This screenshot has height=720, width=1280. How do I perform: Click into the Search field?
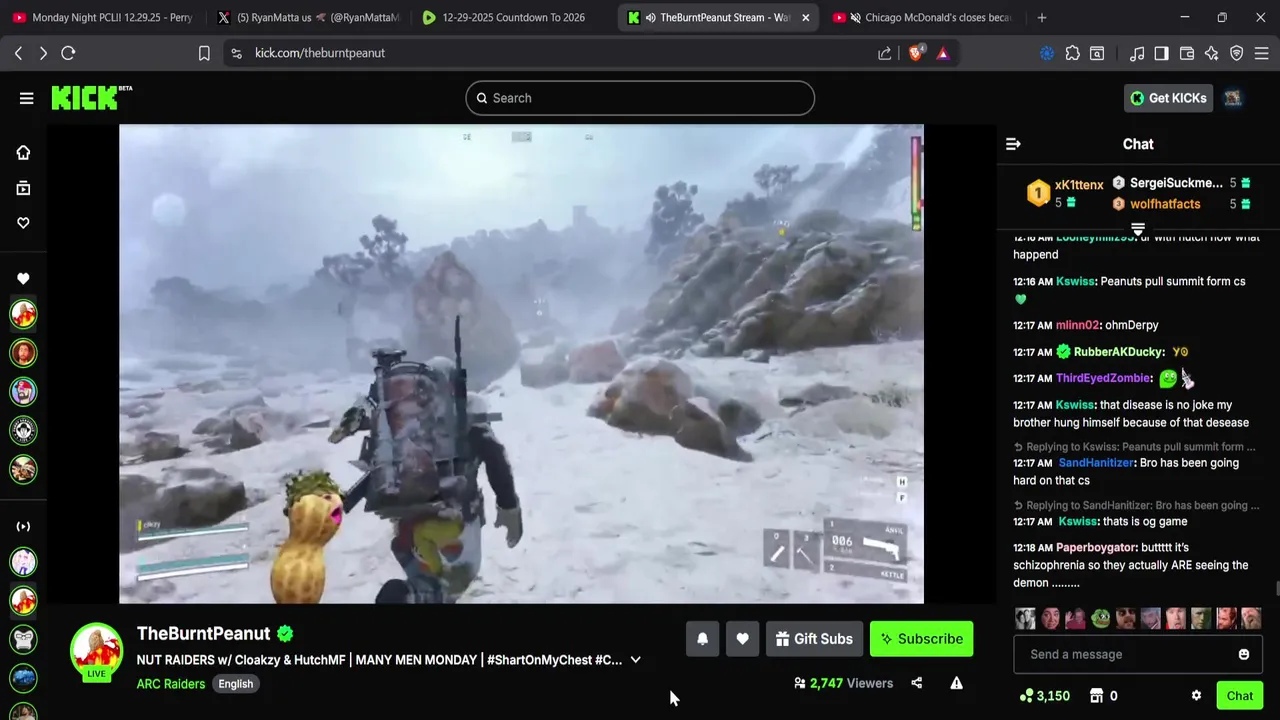tap(640, 98)
